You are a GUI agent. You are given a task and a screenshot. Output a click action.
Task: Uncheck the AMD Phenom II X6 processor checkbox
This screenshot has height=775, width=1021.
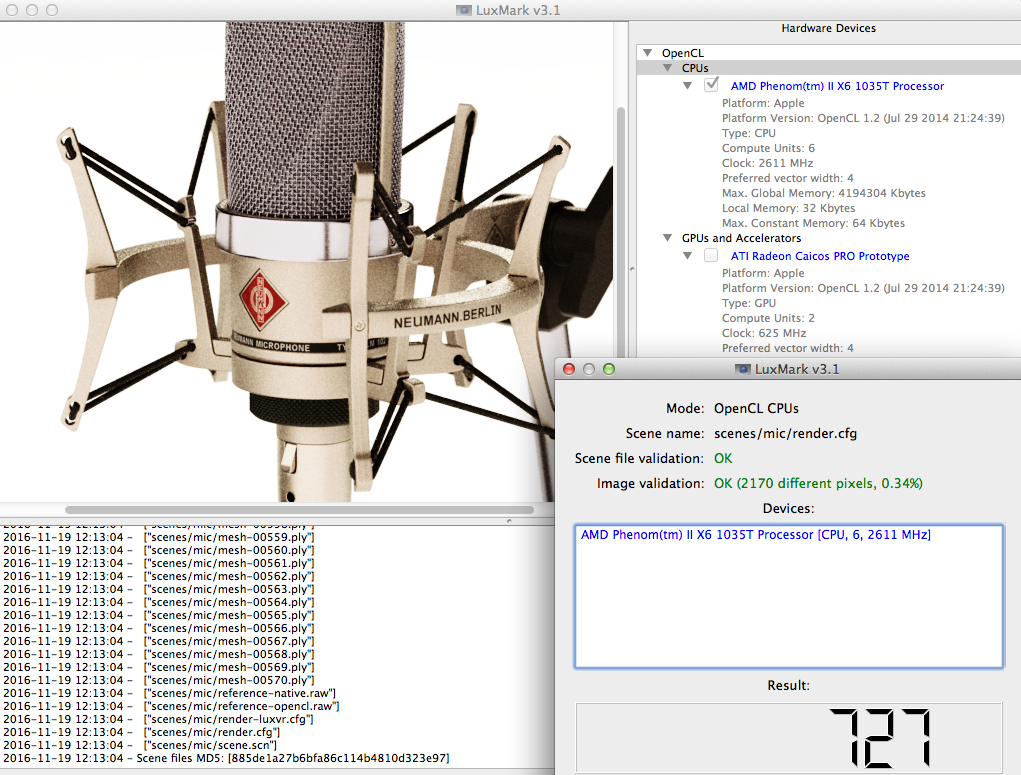click(x=711, y=85)
